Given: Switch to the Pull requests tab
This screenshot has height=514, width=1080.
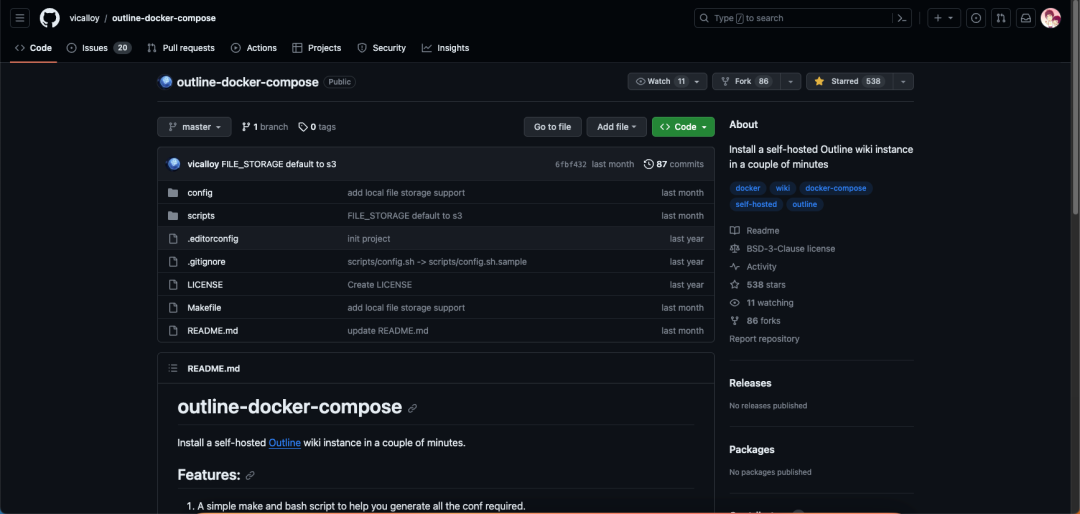Looking at the screenshot, I should tap(180, 48).
